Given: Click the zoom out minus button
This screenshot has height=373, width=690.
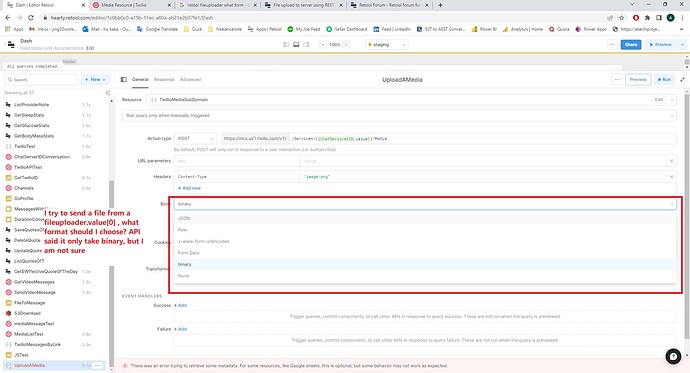Looking at the screenshot, I should pos(323,44).
